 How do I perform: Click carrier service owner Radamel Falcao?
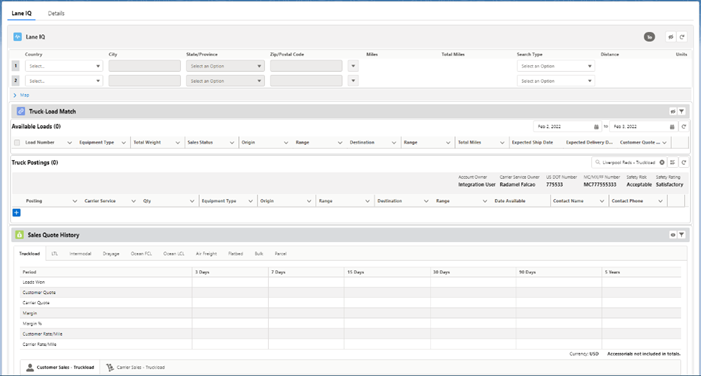click(517, 185)
